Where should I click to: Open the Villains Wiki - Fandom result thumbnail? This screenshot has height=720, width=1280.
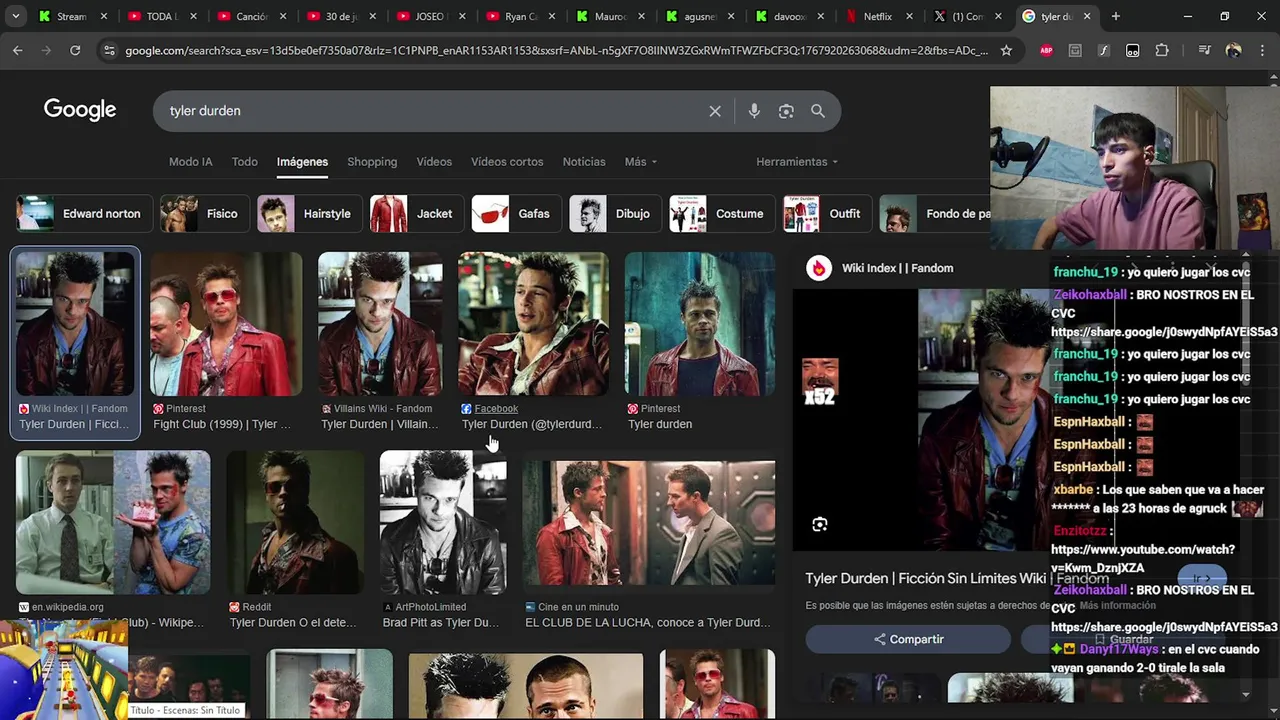(x=380, y=324)
